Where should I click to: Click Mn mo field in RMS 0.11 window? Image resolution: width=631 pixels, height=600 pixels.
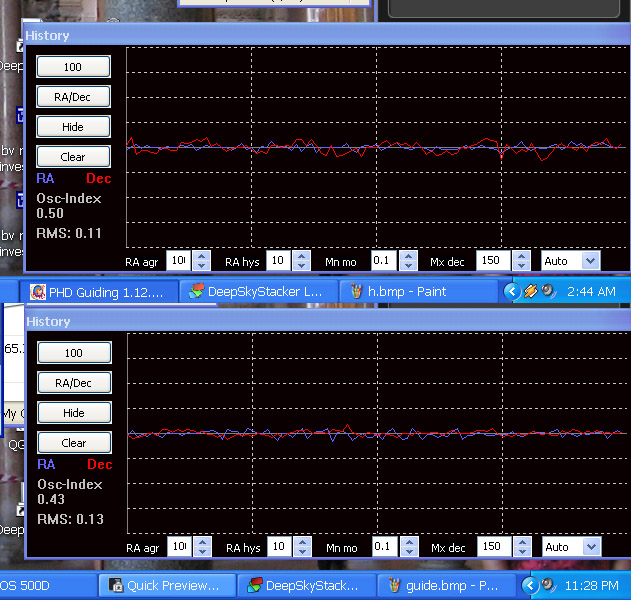(384, 260)
